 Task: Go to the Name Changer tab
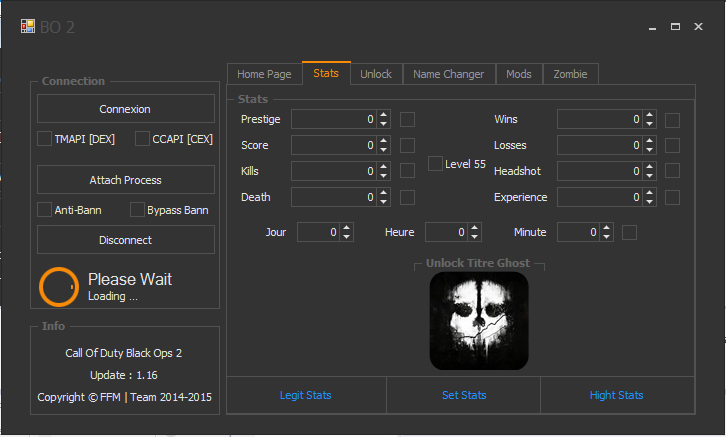[x=449, y=74]
